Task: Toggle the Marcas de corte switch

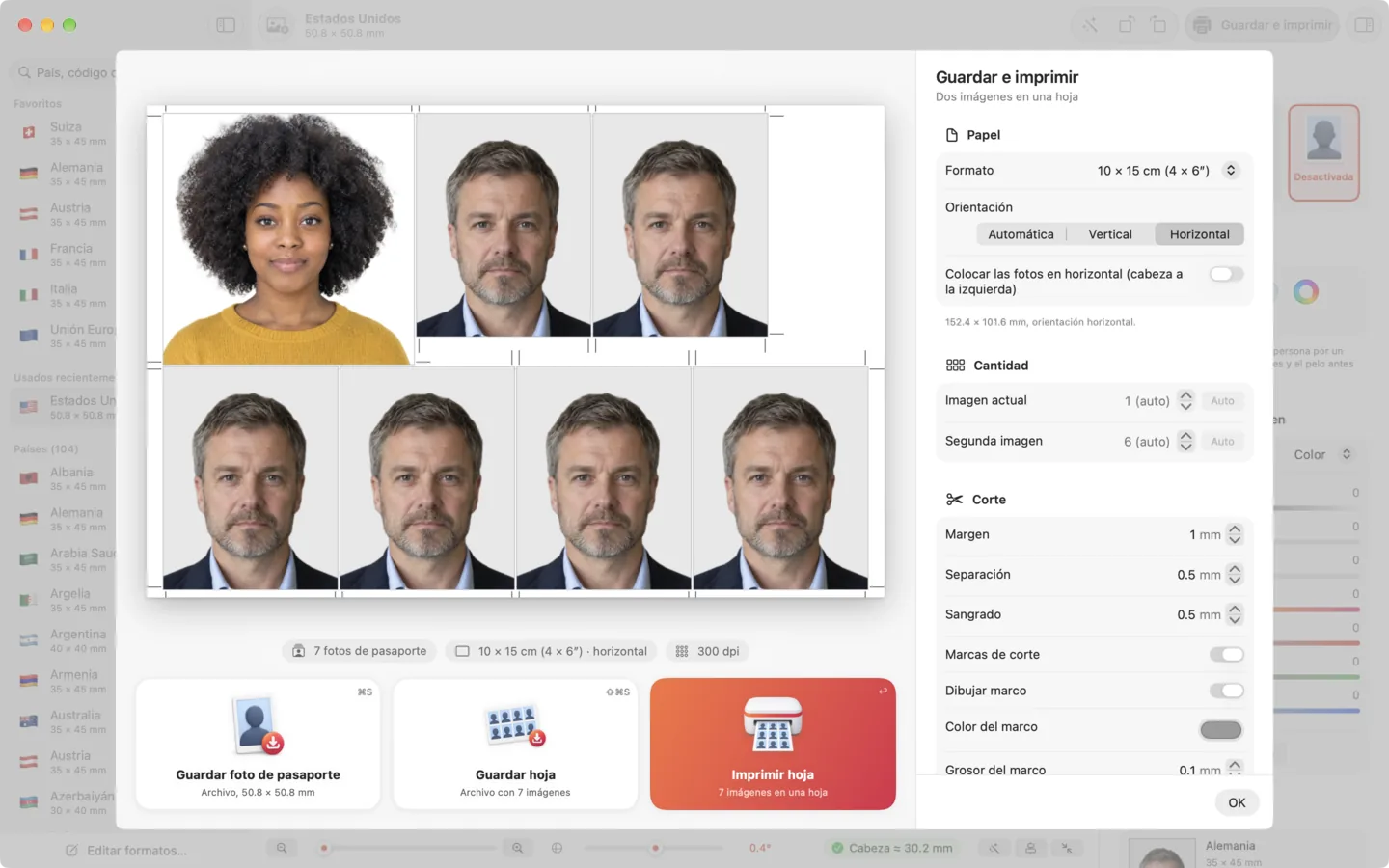Action: [1226, 655]
